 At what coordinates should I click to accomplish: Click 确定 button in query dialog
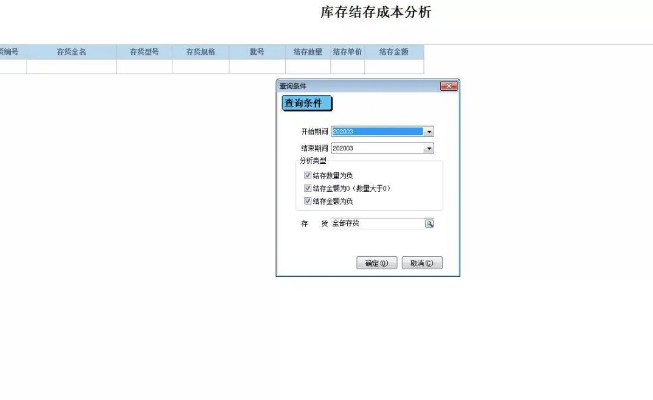[376, 263]
